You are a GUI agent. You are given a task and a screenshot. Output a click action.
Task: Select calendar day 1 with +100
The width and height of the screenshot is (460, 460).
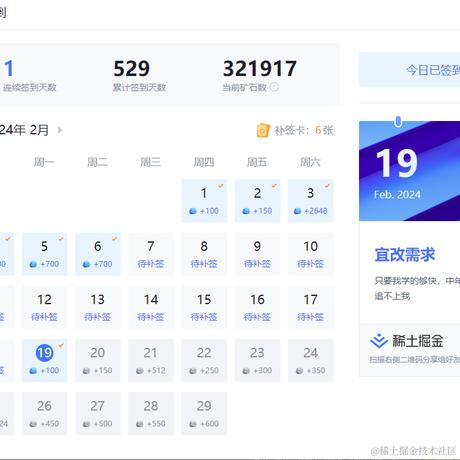204,201
